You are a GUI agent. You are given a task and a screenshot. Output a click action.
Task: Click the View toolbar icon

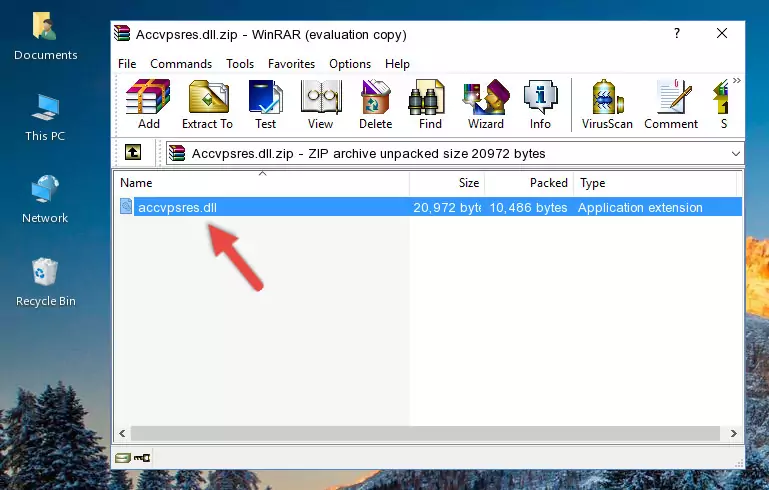coord(321,104)
